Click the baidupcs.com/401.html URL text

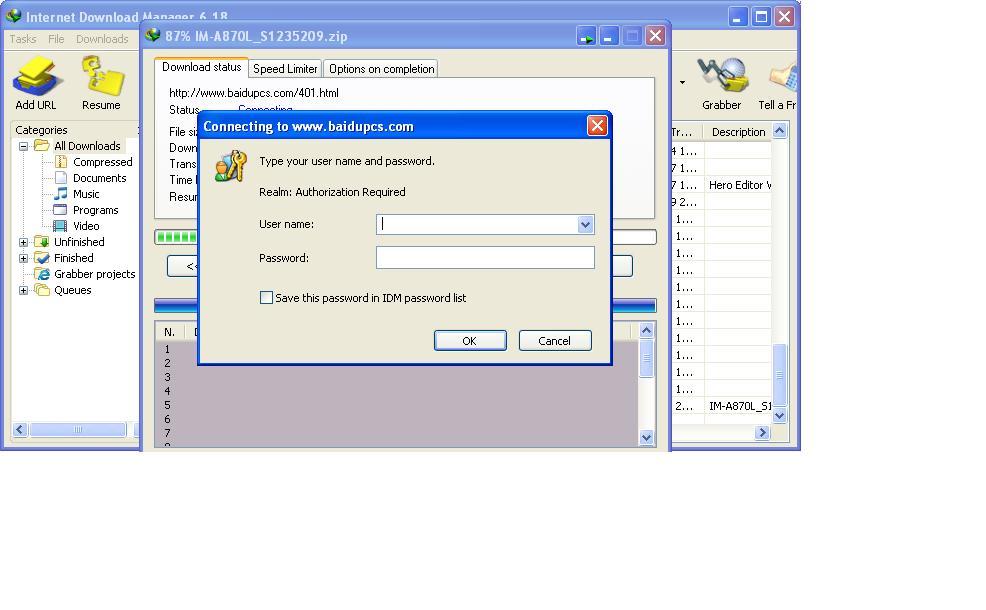[253, 92]
